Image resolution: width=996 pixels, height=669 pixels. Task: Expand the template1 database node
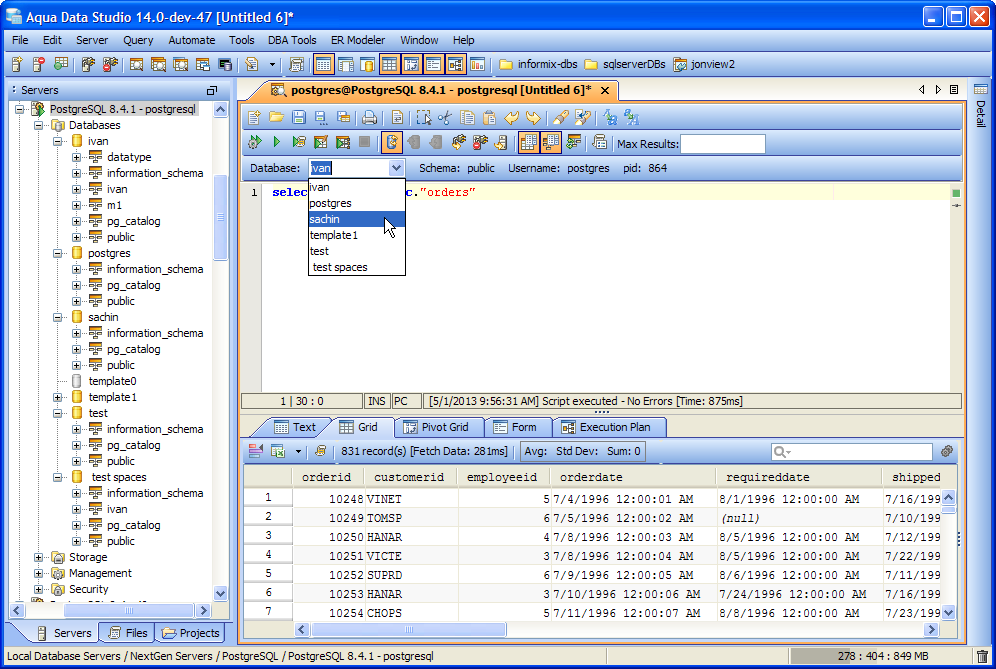click(57, 397)
